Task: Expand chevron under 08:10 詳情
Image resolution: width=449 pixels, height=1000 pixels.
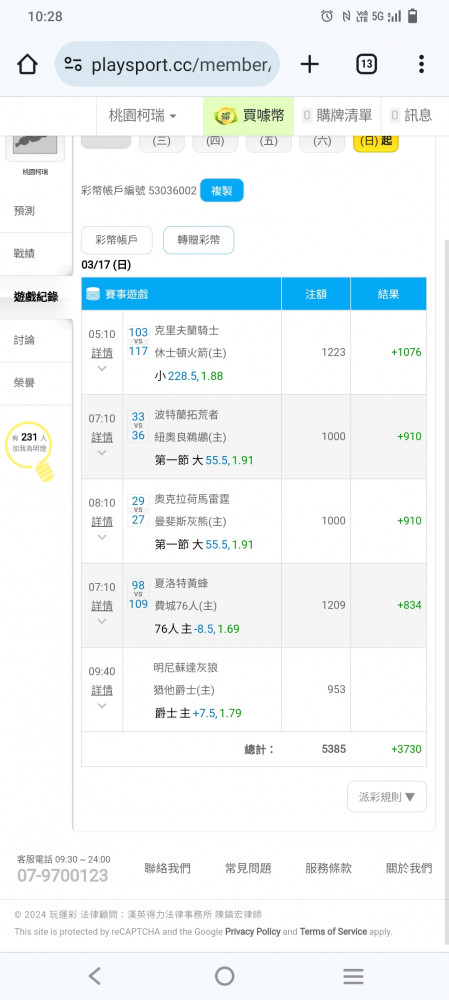Action: coord(102,536)
